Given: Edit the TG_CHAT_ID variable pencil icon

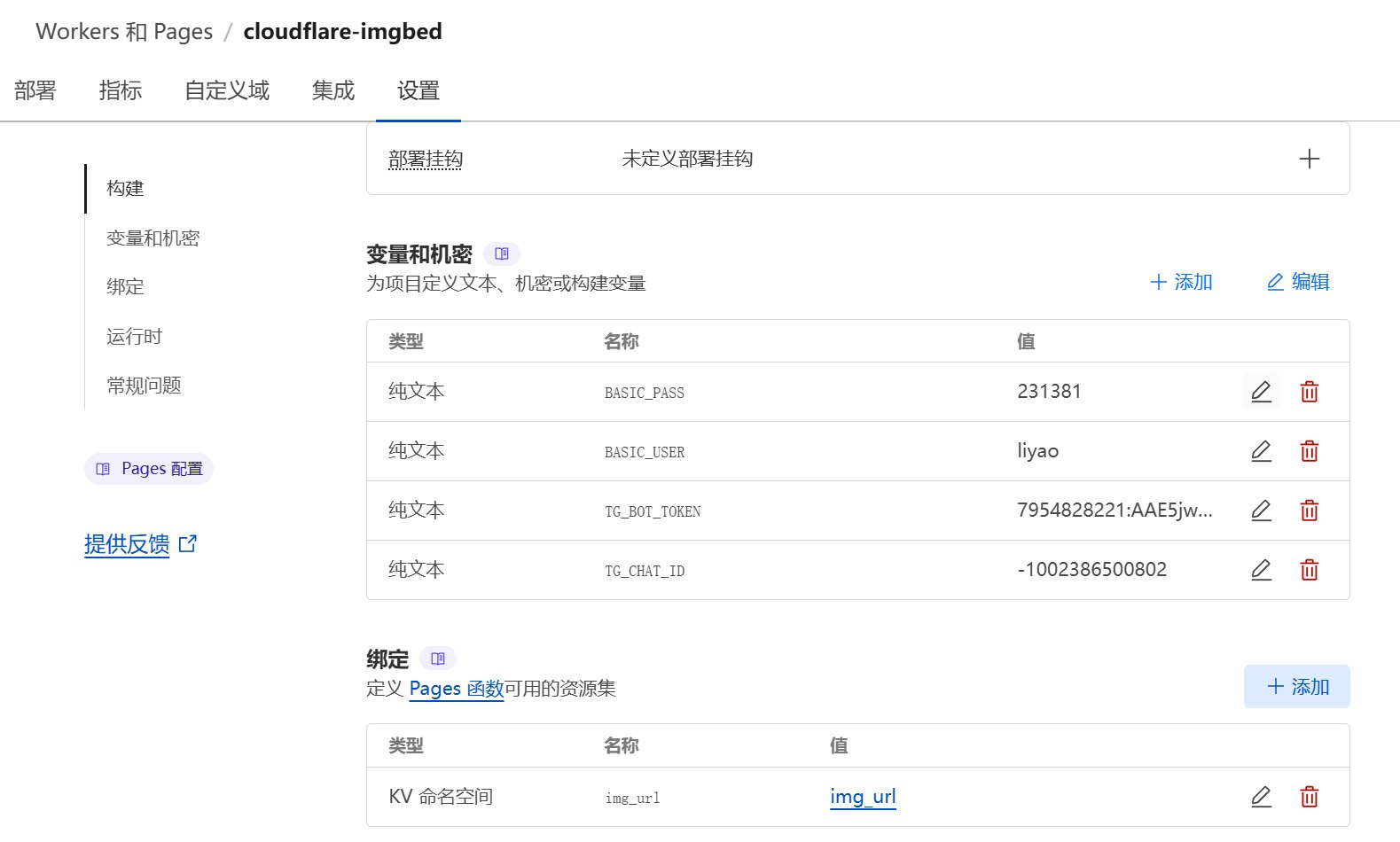Looking at the screenshot, I should pyautogui.click(x=1261, y=570).
